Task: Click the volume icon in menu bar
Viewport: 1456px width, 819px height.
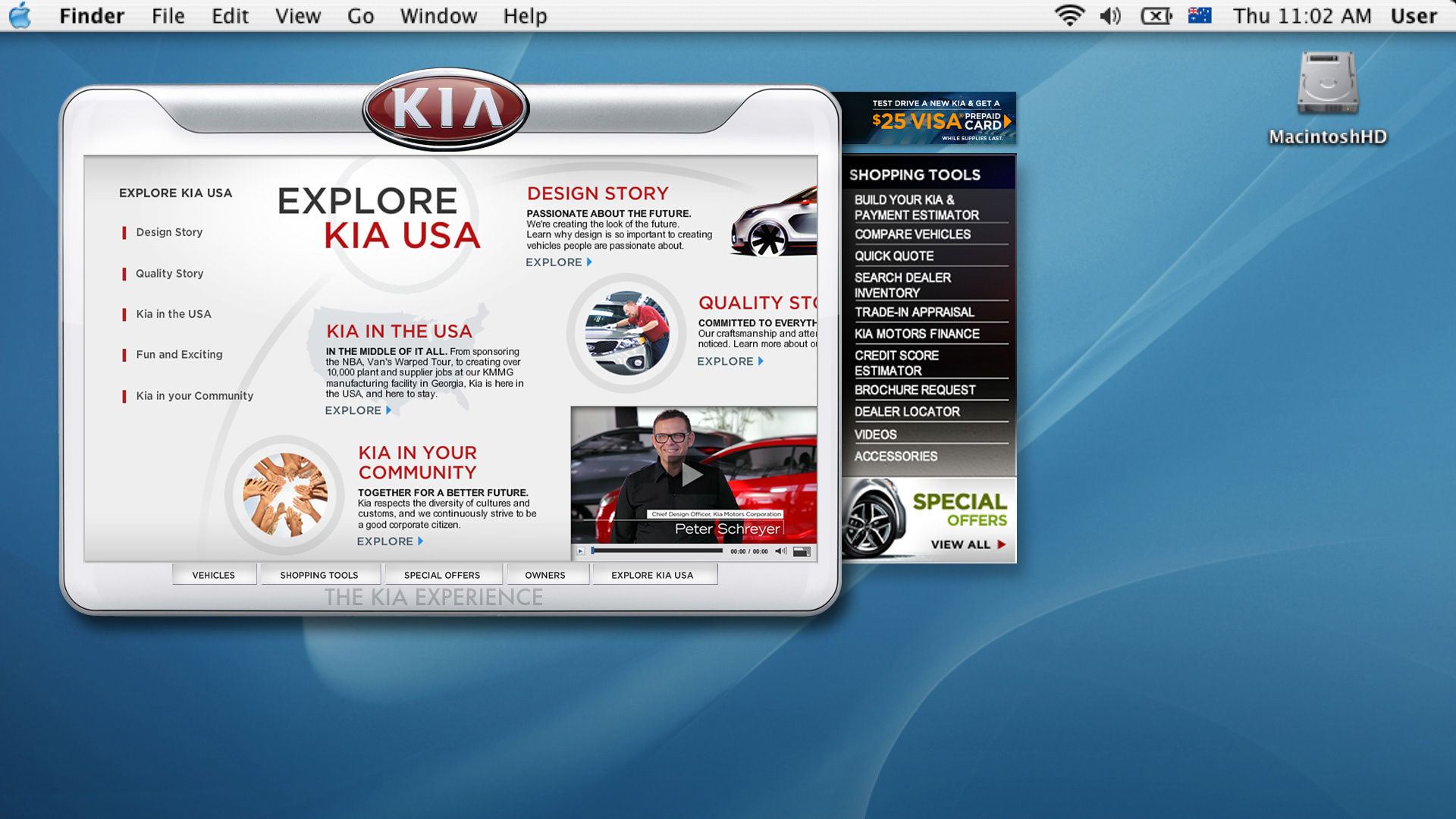Action: [1110, 15]
